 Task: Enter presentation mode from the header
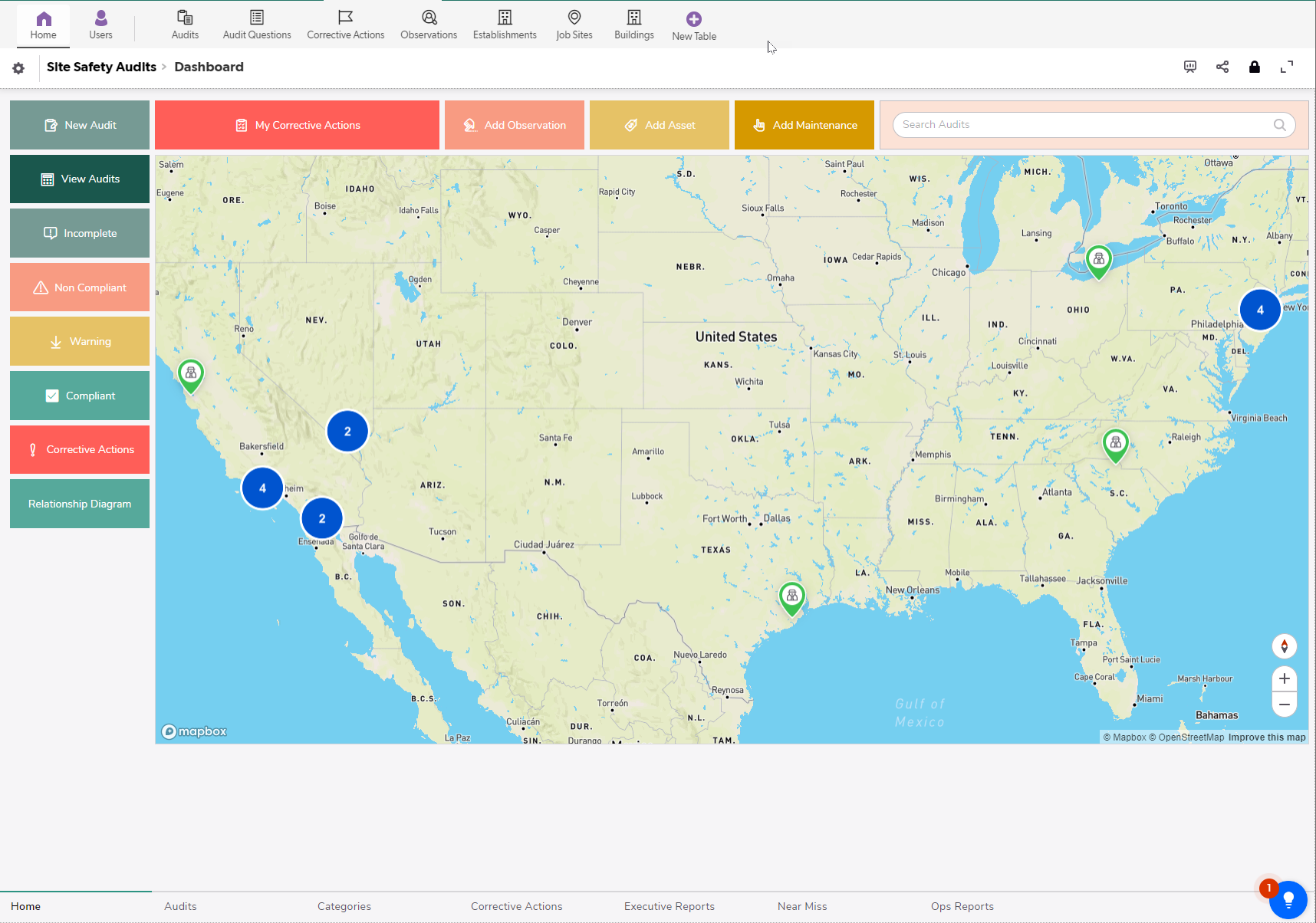[1189, 67]
